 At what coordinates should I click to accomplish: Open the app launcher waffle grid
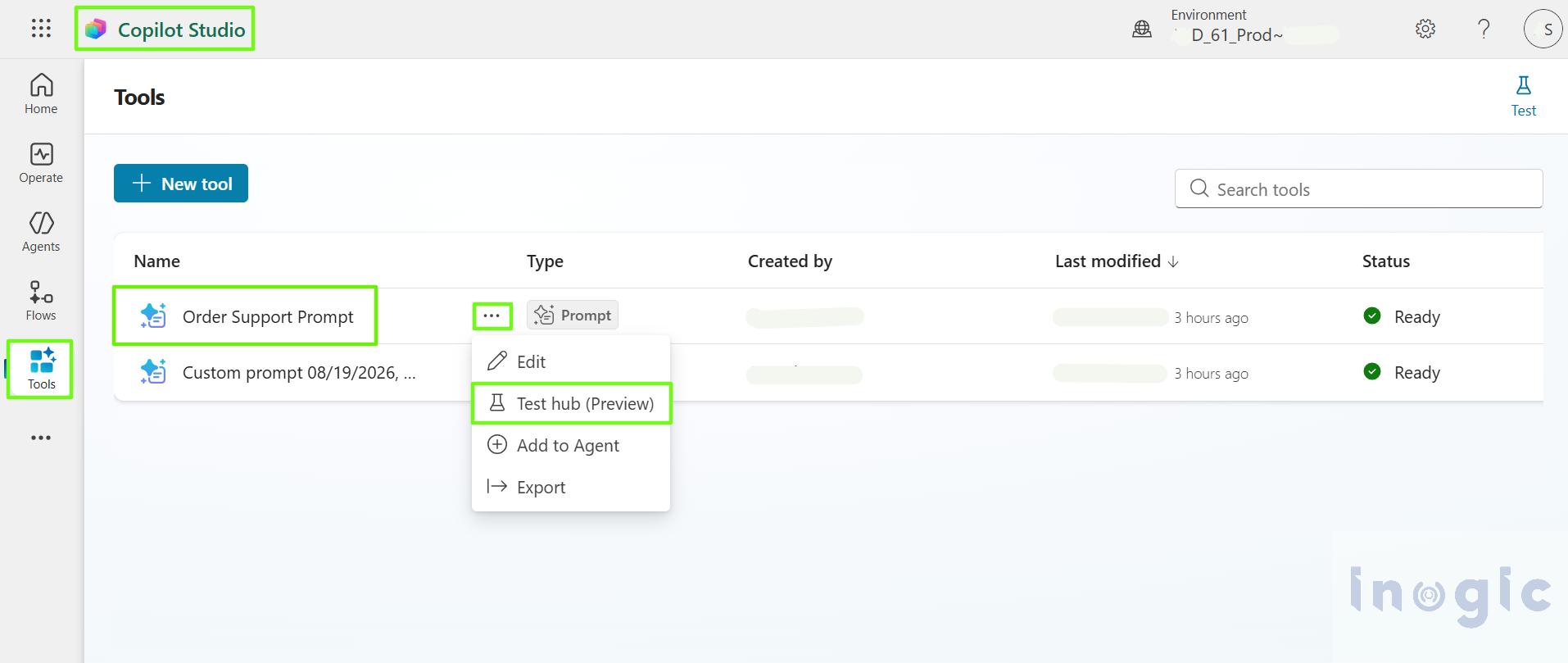point(41,29)
